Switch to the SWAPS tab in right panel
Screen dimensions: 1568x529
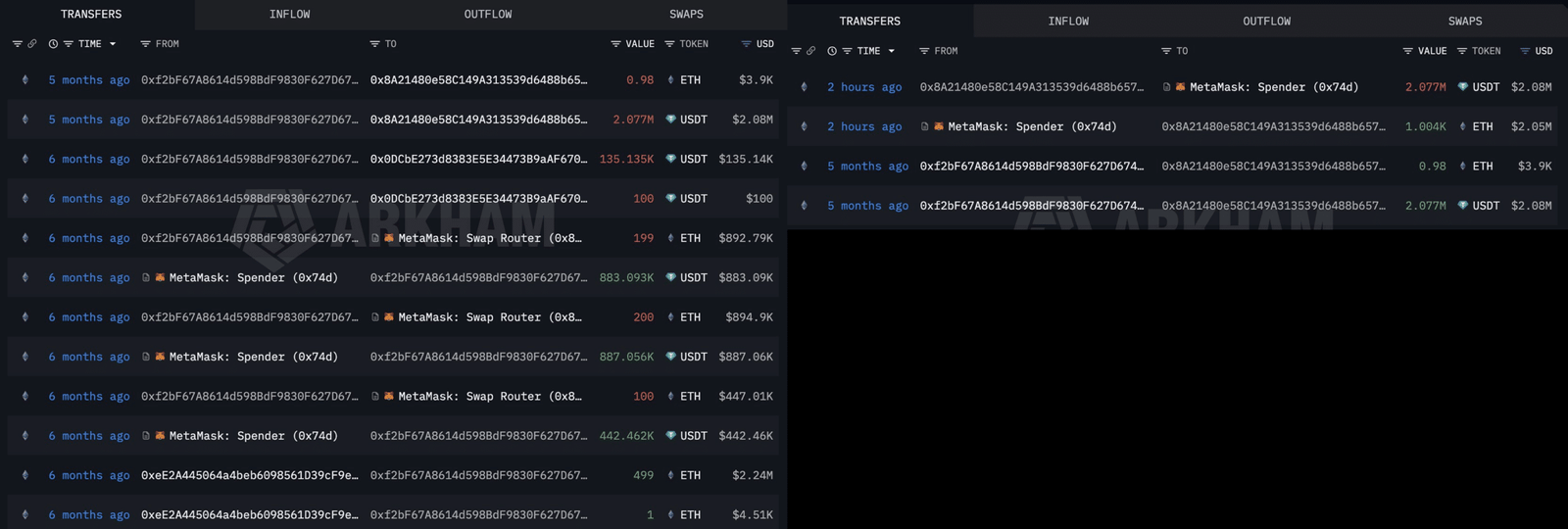(1465, 21)
